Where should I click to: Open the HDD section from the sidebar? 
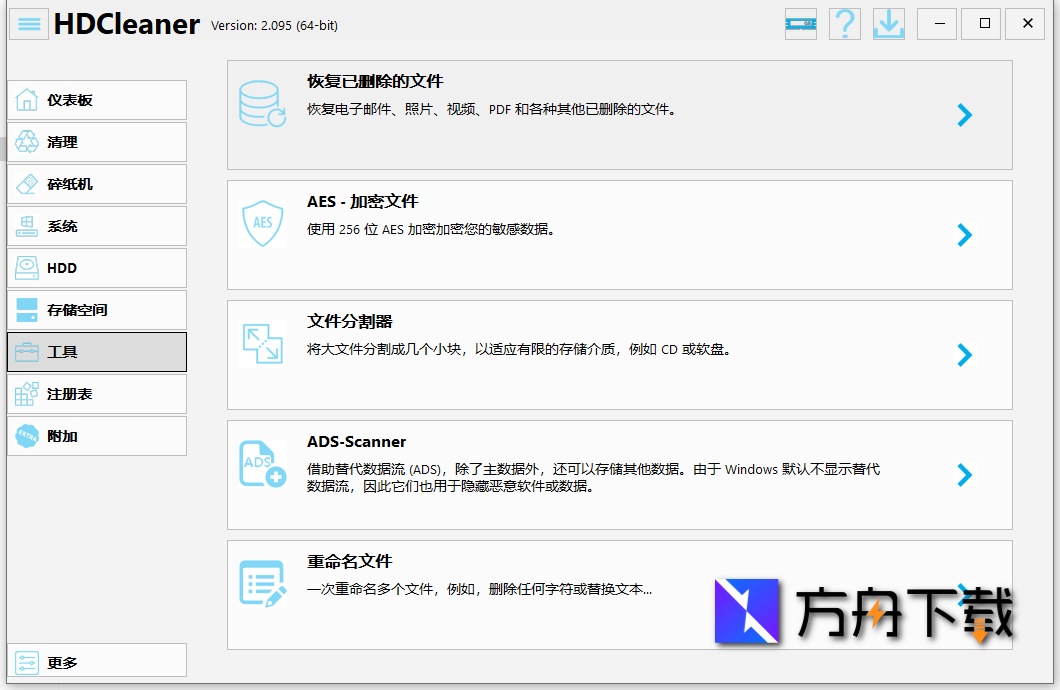click(60, 268)
